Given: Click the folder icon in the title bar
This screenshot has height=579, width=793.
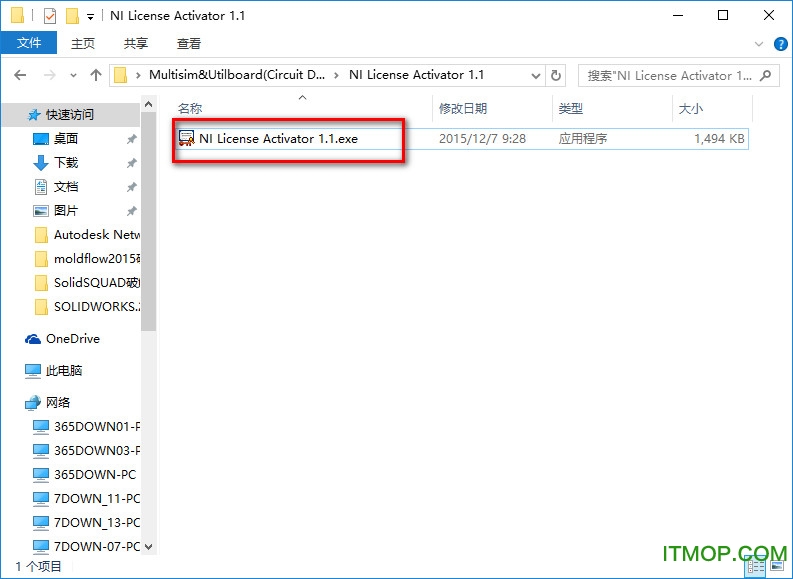Looking at the screenshot, I should (18, 16).
